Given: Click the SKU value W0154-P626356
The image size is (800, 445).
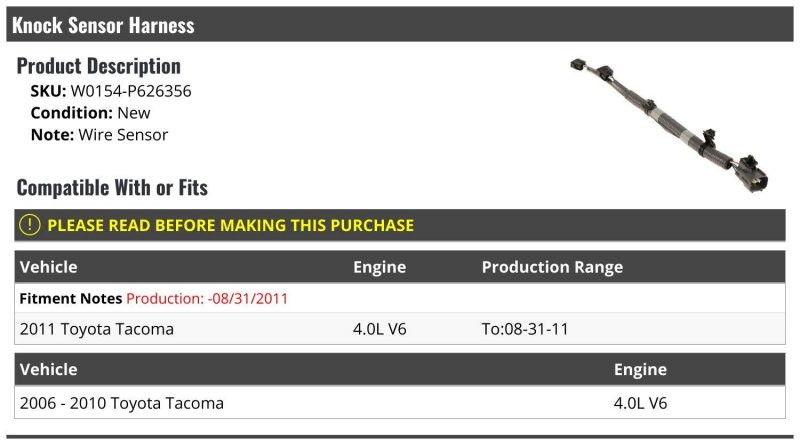Looking at the screenshot, I should pos(131,91).
